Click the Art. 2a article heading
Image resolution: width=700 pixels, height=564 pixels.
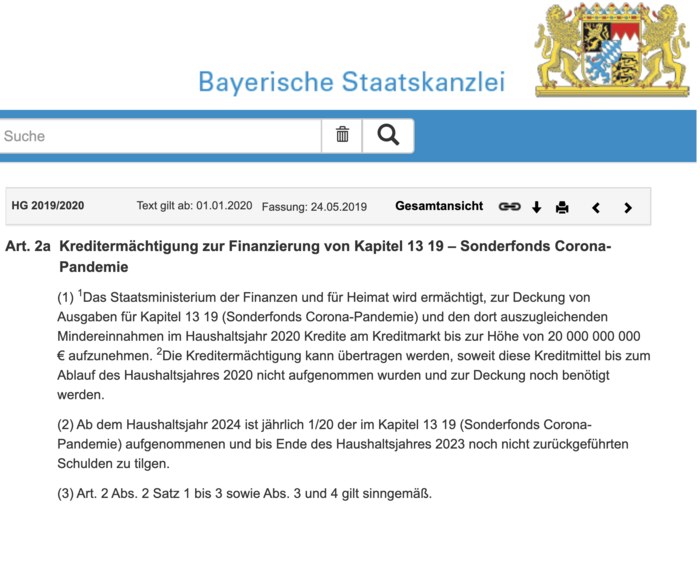click(308, 256)
